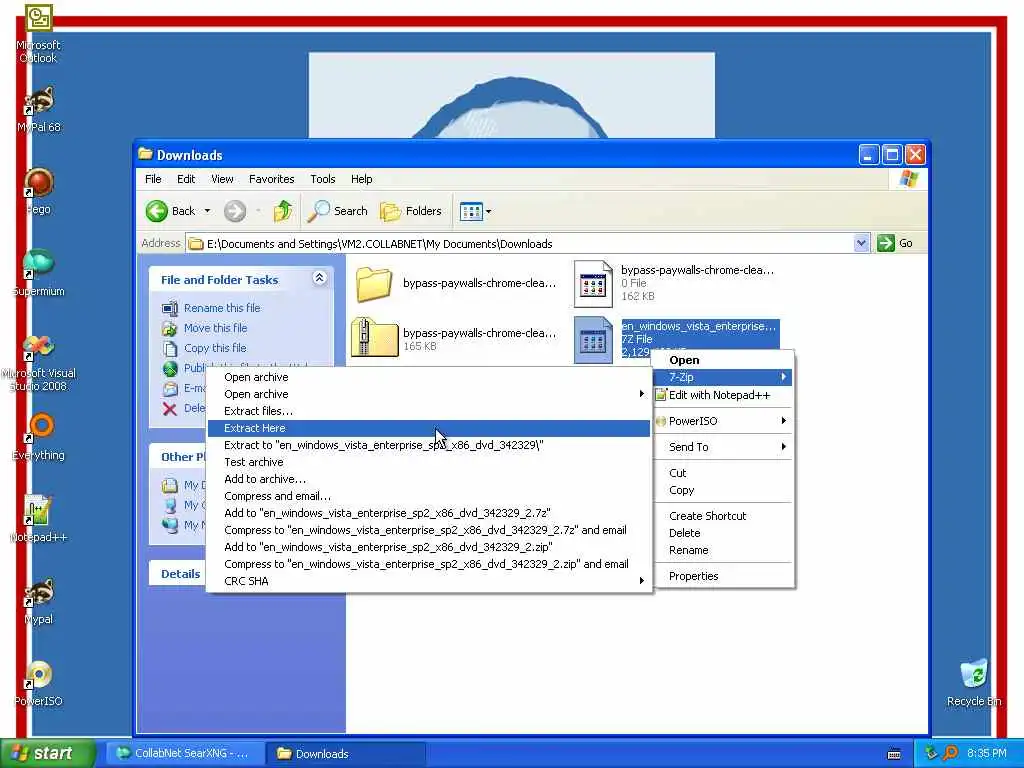Click the green Back arrow button

(x=157, y=211)
